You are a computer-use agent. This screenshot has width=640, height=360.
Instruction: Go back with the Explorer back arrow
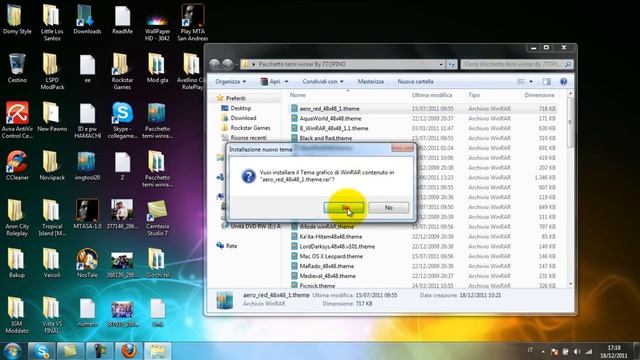215,64
